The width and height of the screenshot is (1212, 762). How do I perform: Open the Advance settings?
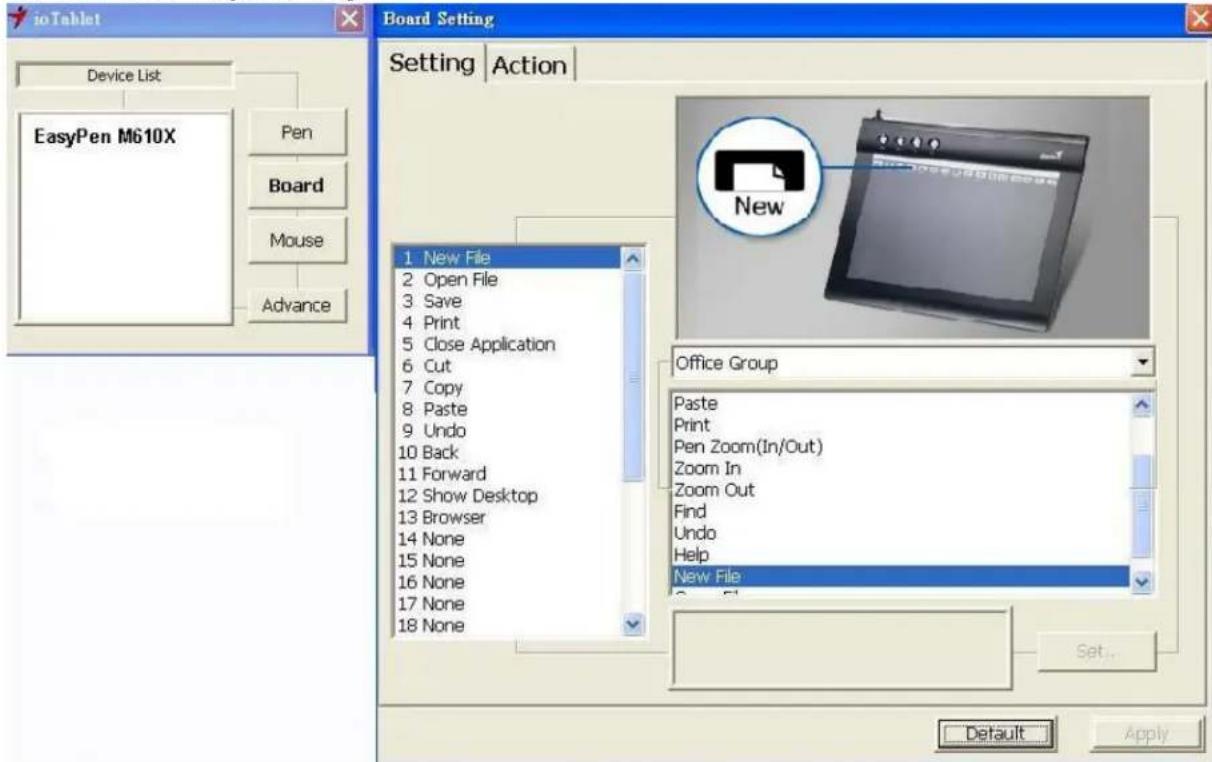point(296,305)
